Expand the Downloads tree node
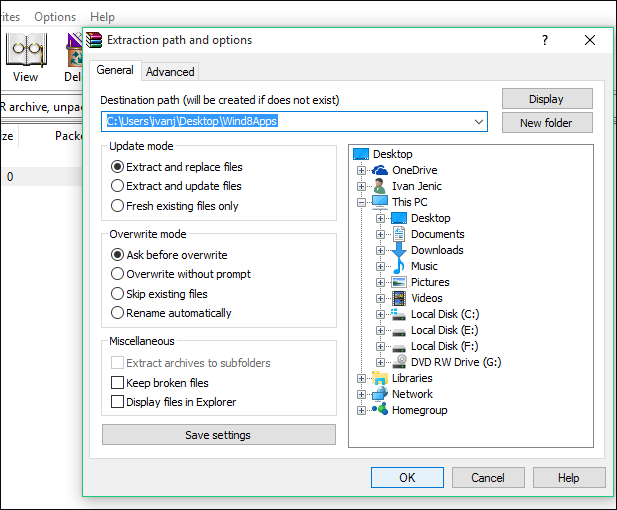 tap(380, 250)
